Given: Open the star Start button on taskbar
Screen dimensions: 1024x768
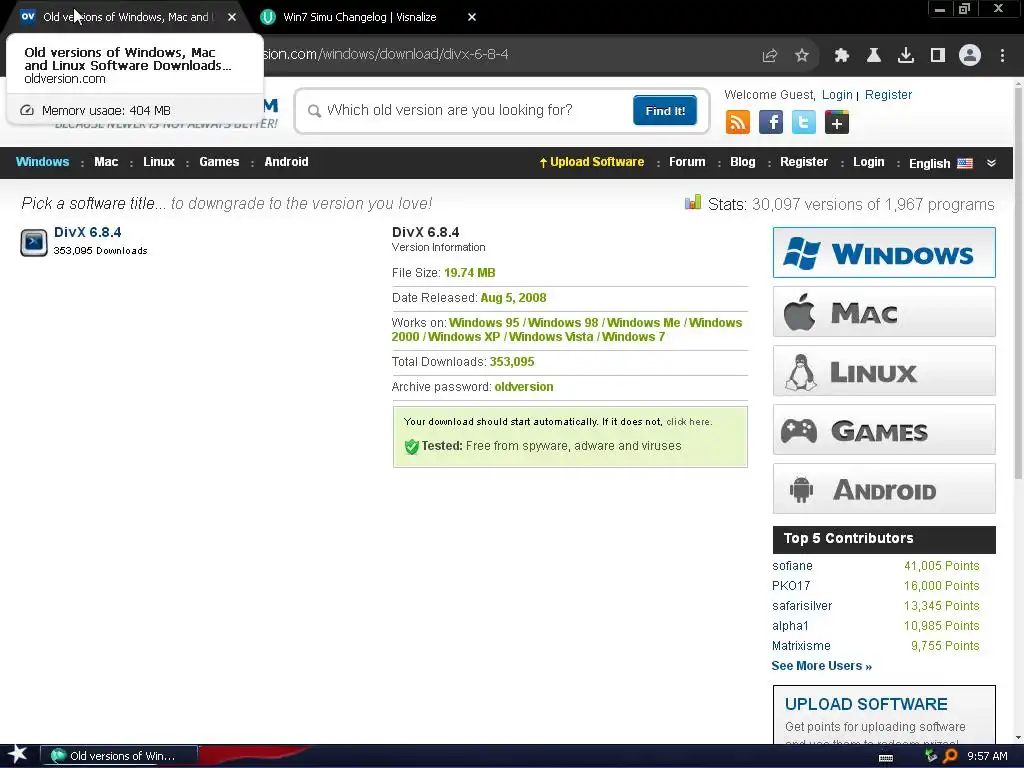Looking at the screenshot, I should point(17,755).
